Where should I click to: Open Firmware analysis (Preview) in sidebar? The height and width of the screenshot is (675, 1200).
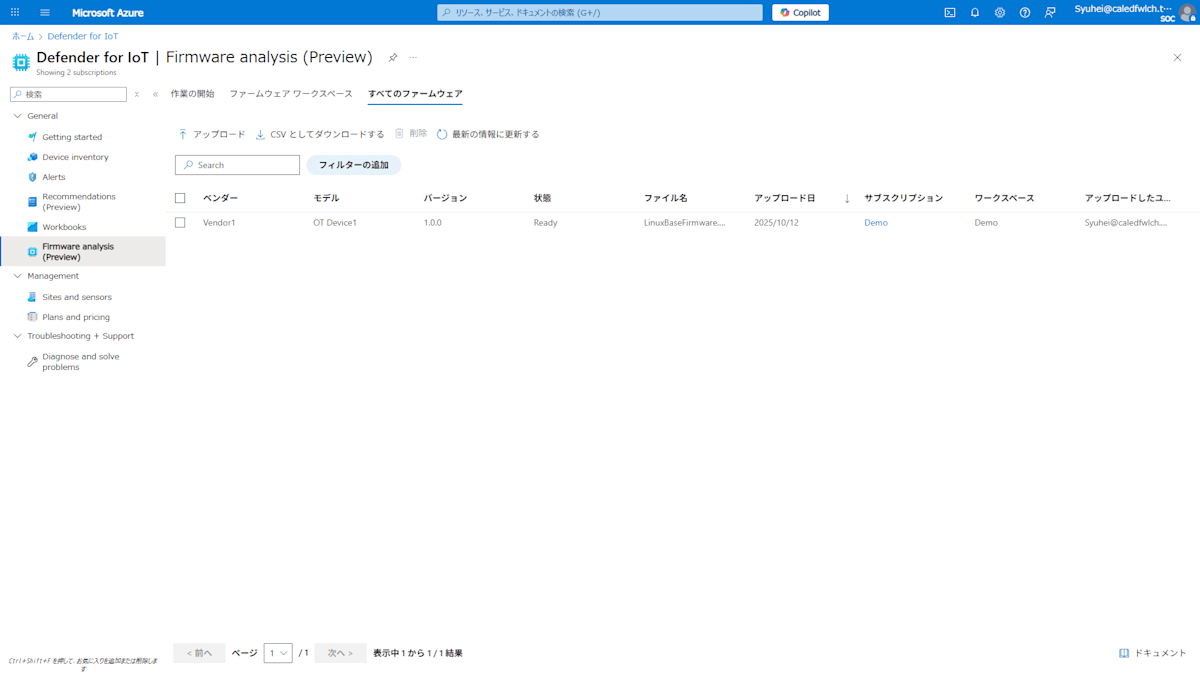83,251
